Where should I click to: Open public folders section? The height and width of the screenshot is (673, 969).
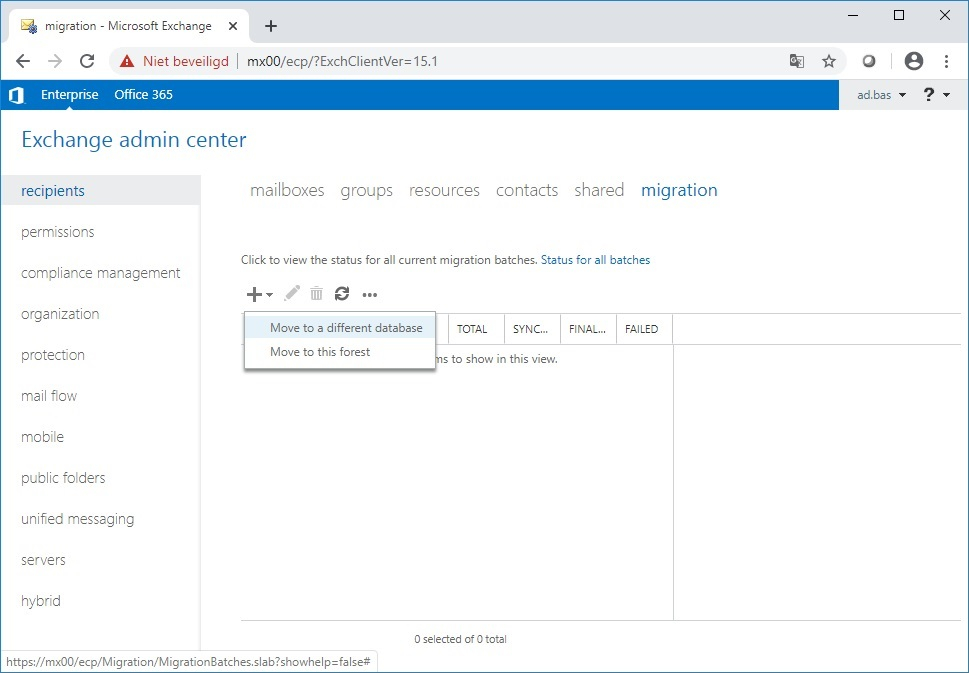63,478
